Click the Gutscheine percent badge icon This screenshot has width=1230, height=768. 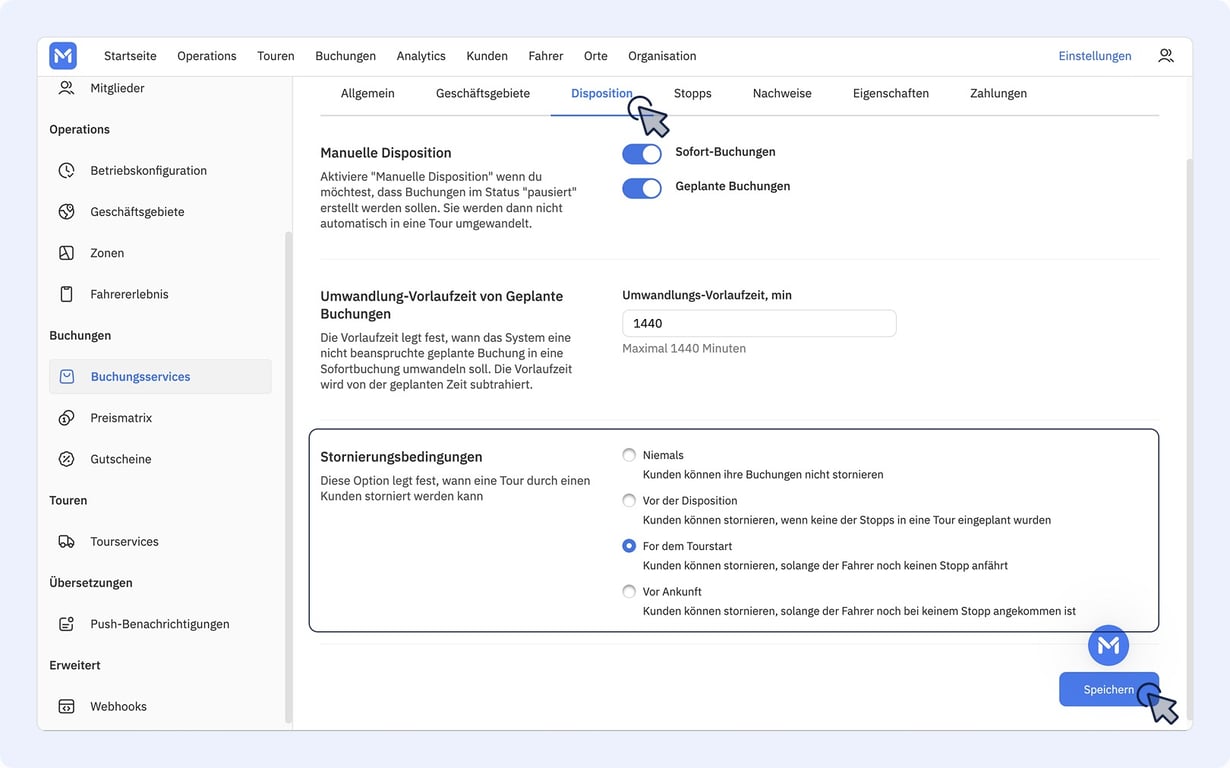(66, 459)
